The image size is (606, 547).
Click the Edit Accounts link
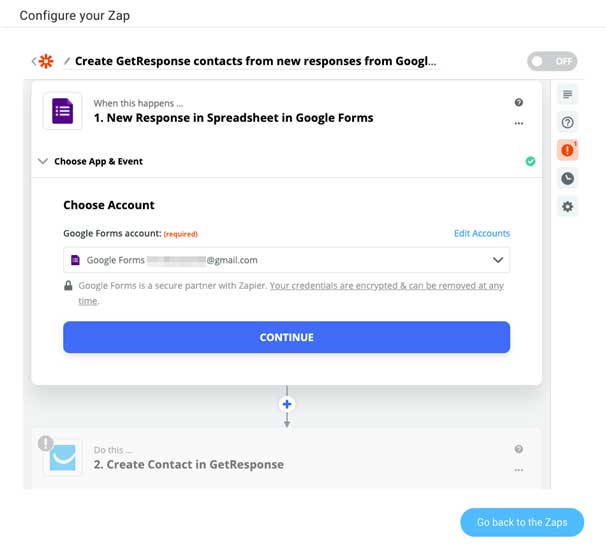click(482, 233)
